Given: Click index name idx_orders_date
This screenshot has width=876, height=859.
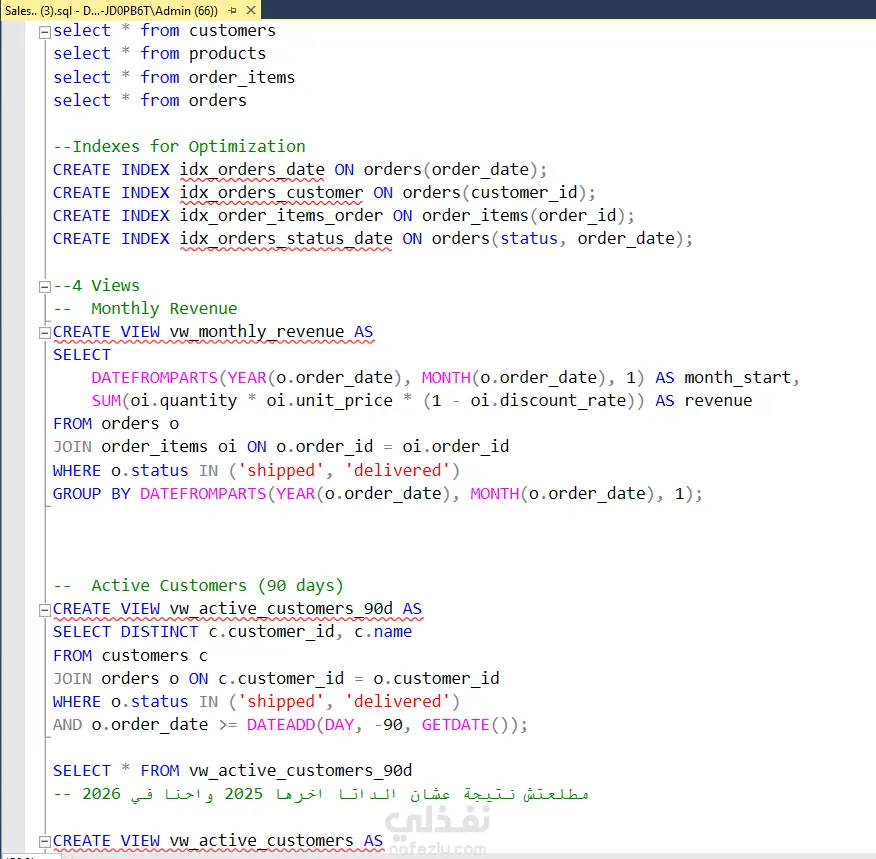Looking at the screenshot, I should pos(252,170).
